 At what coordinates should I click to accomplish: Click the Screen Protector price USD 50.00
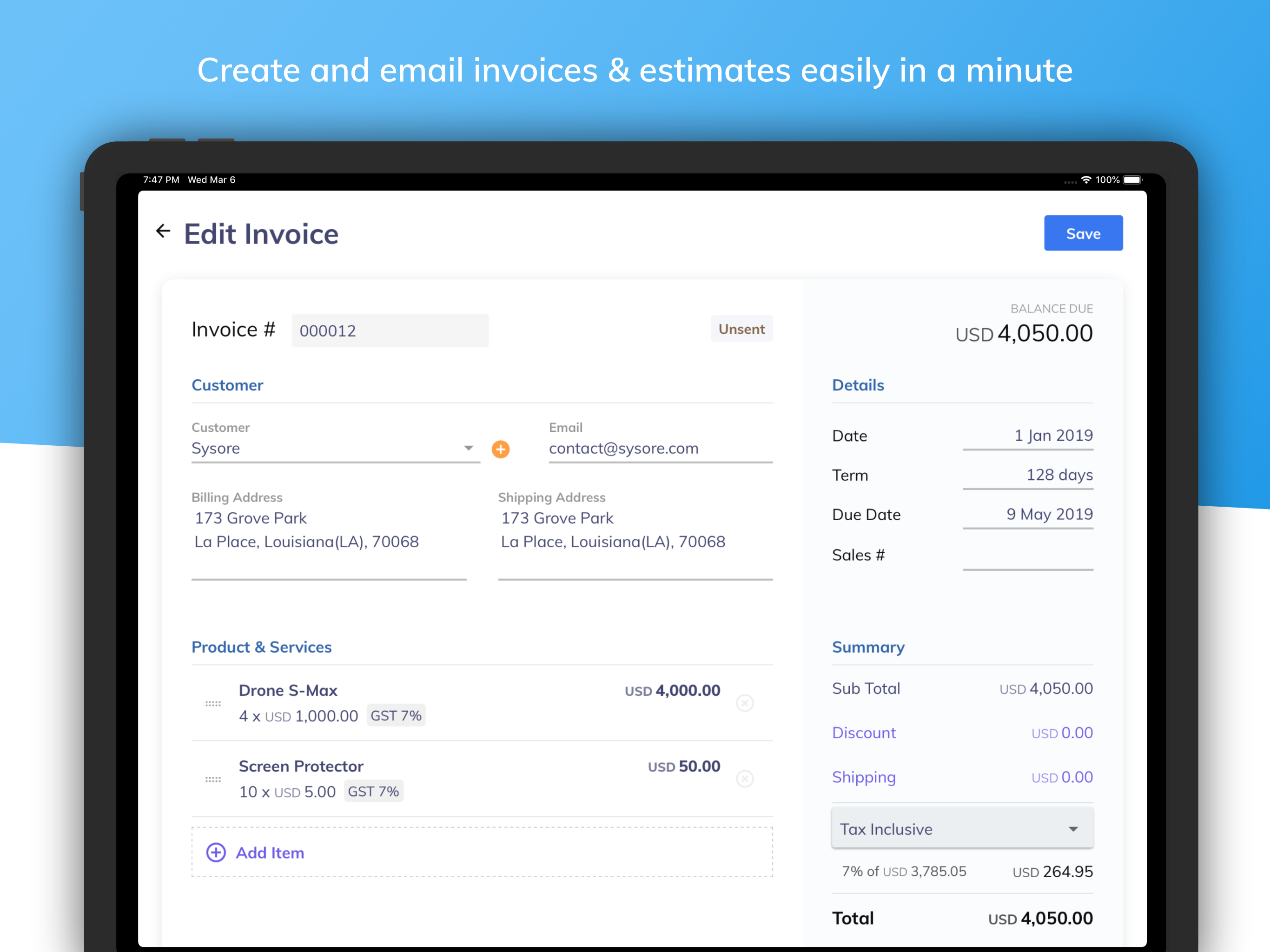coord(684,766)
